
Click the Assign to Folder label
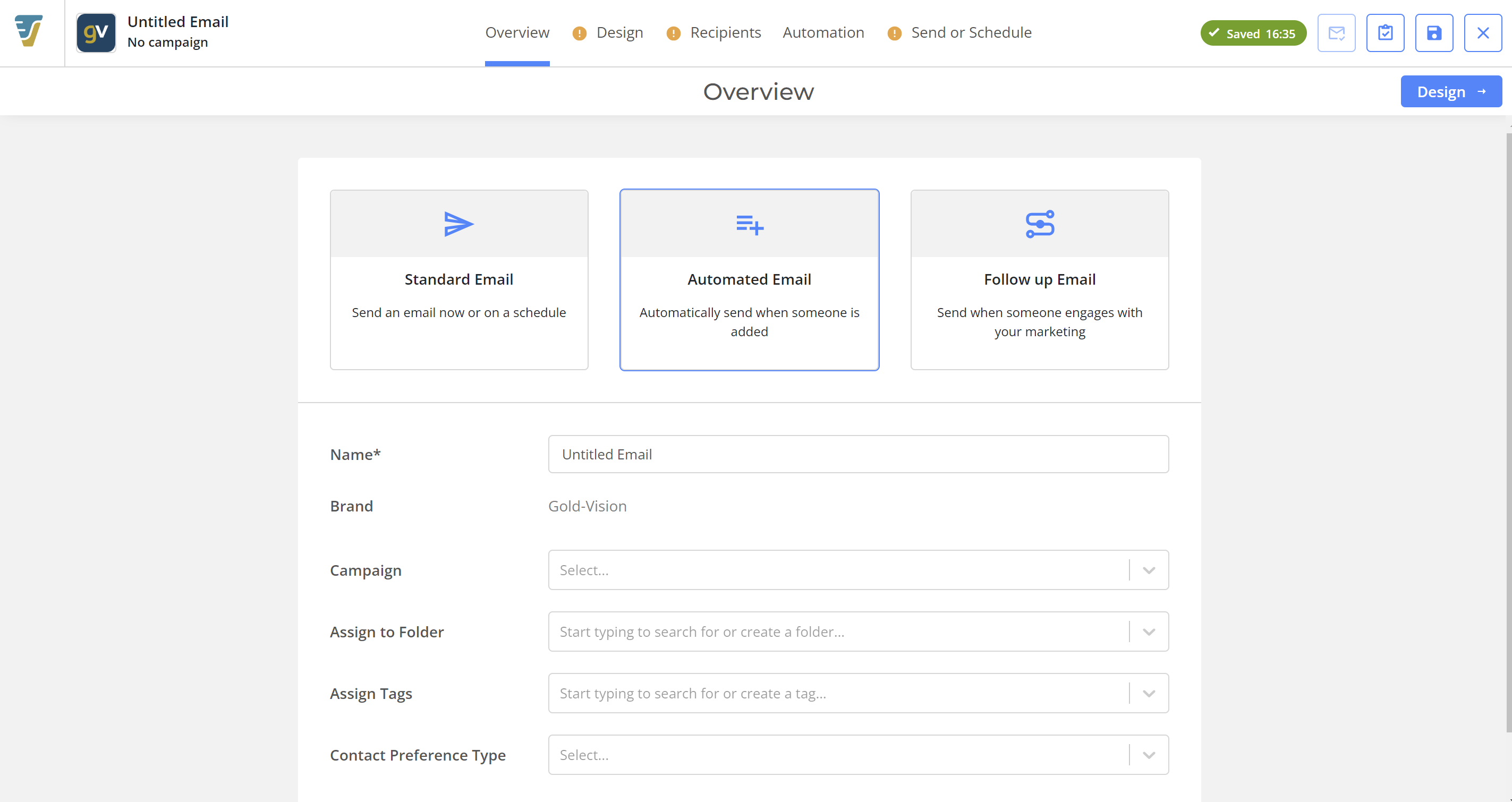coord(387,632)
